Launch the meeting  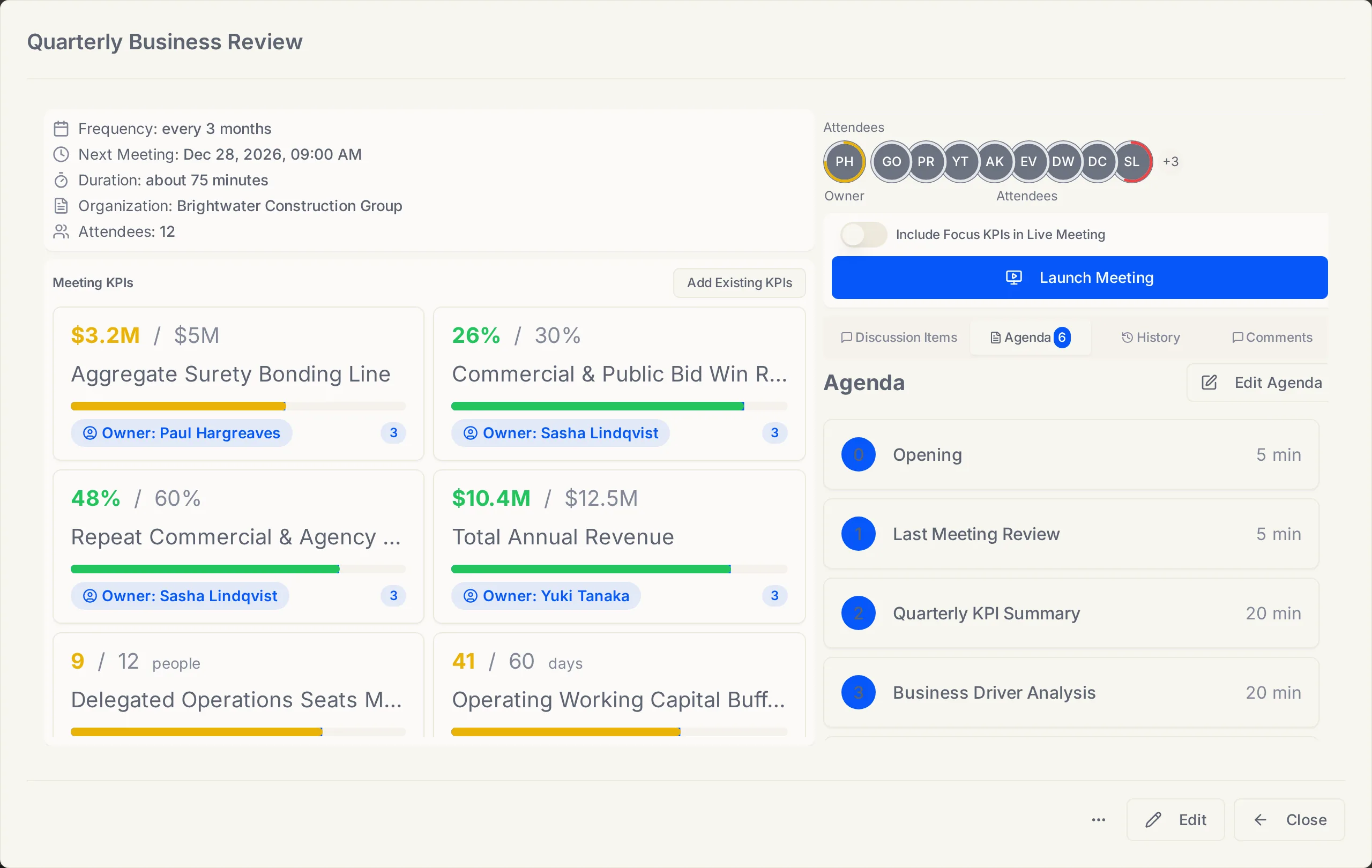click(x=1079, y=278)
